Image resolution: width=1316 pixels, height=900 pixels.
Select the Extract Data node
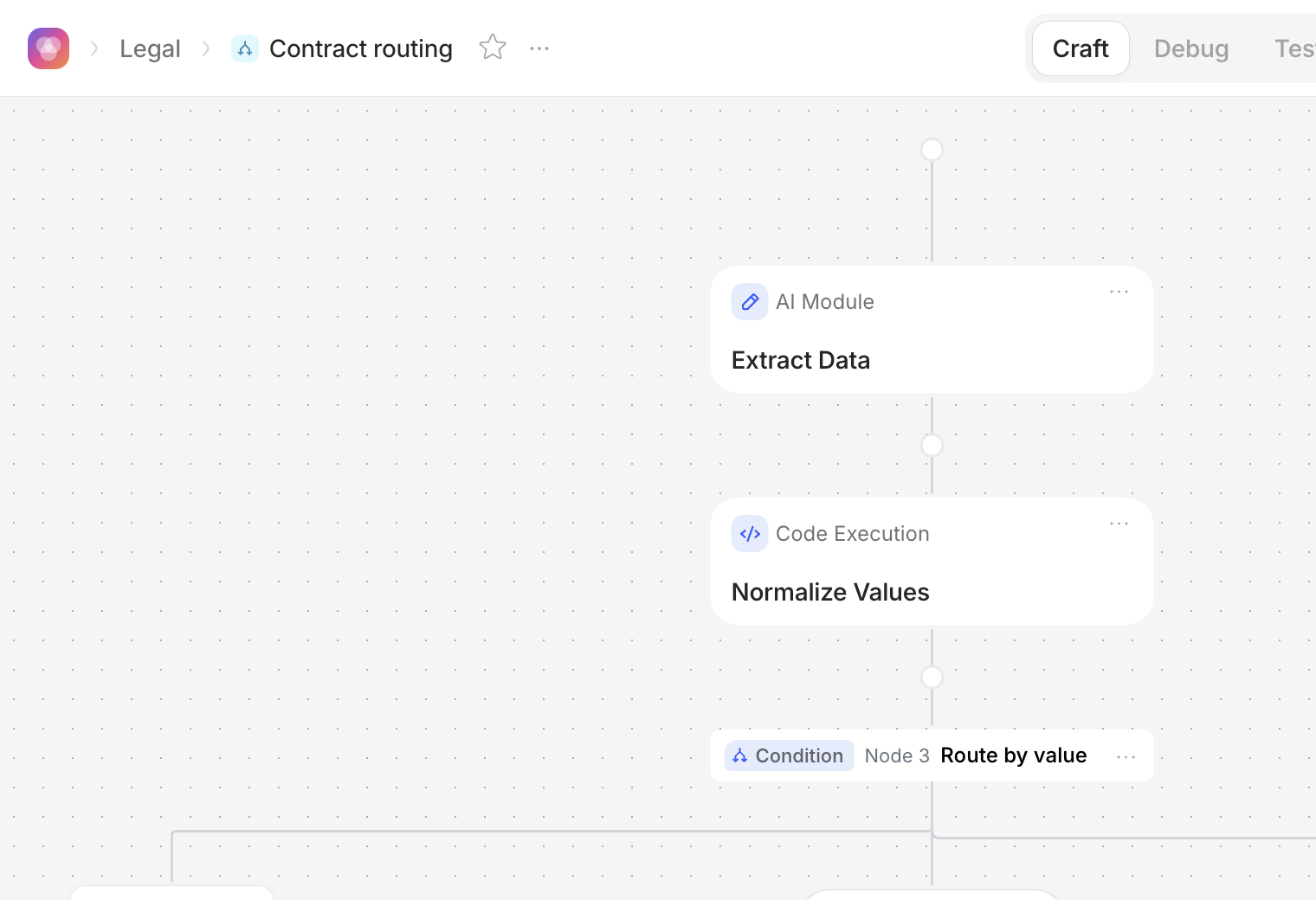point(932,330)
